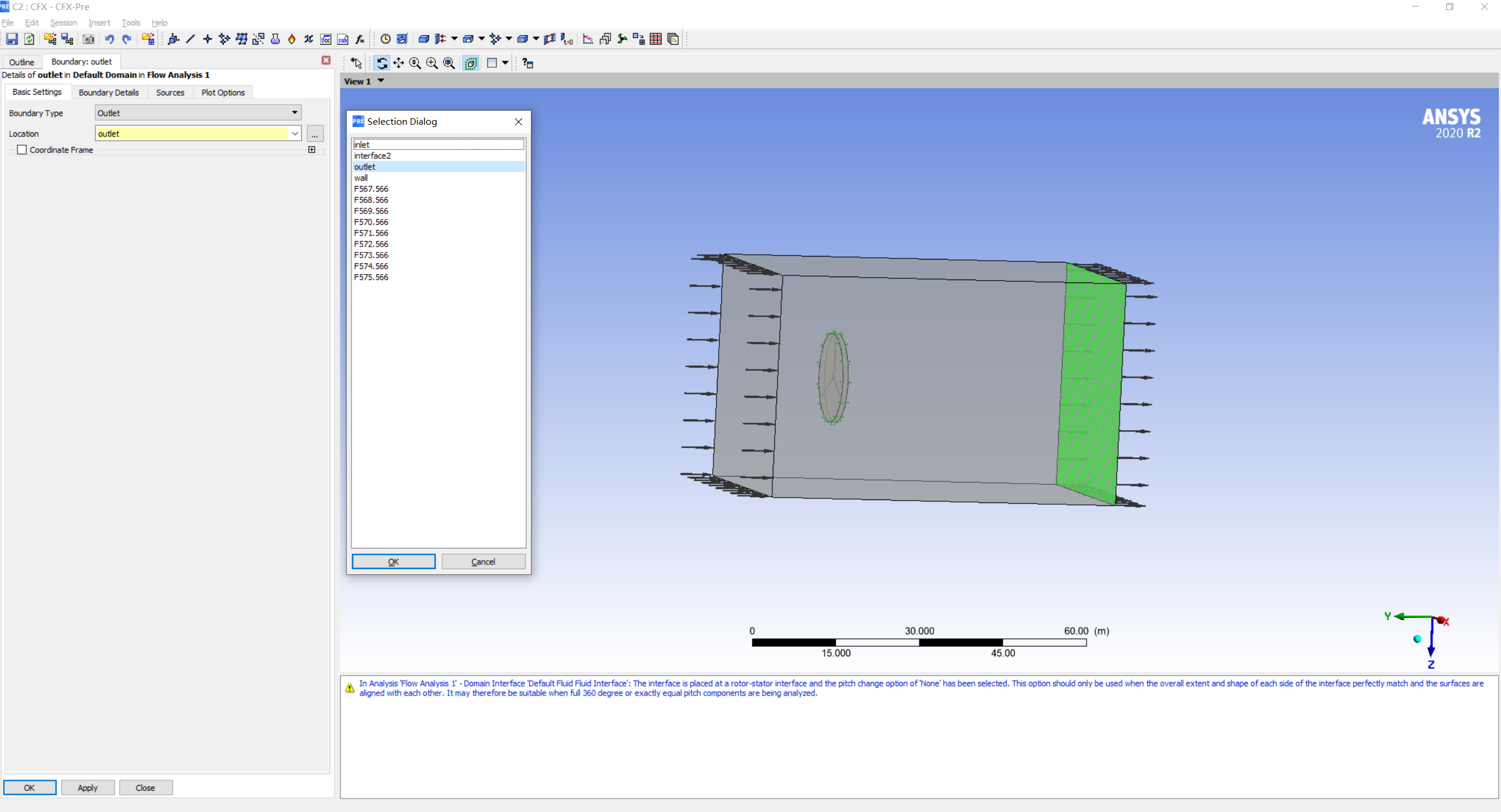The width and height of the screenshot is (1501, 812).
Task: Click the Refresh mesh file icon
Action: pos(29,39)
